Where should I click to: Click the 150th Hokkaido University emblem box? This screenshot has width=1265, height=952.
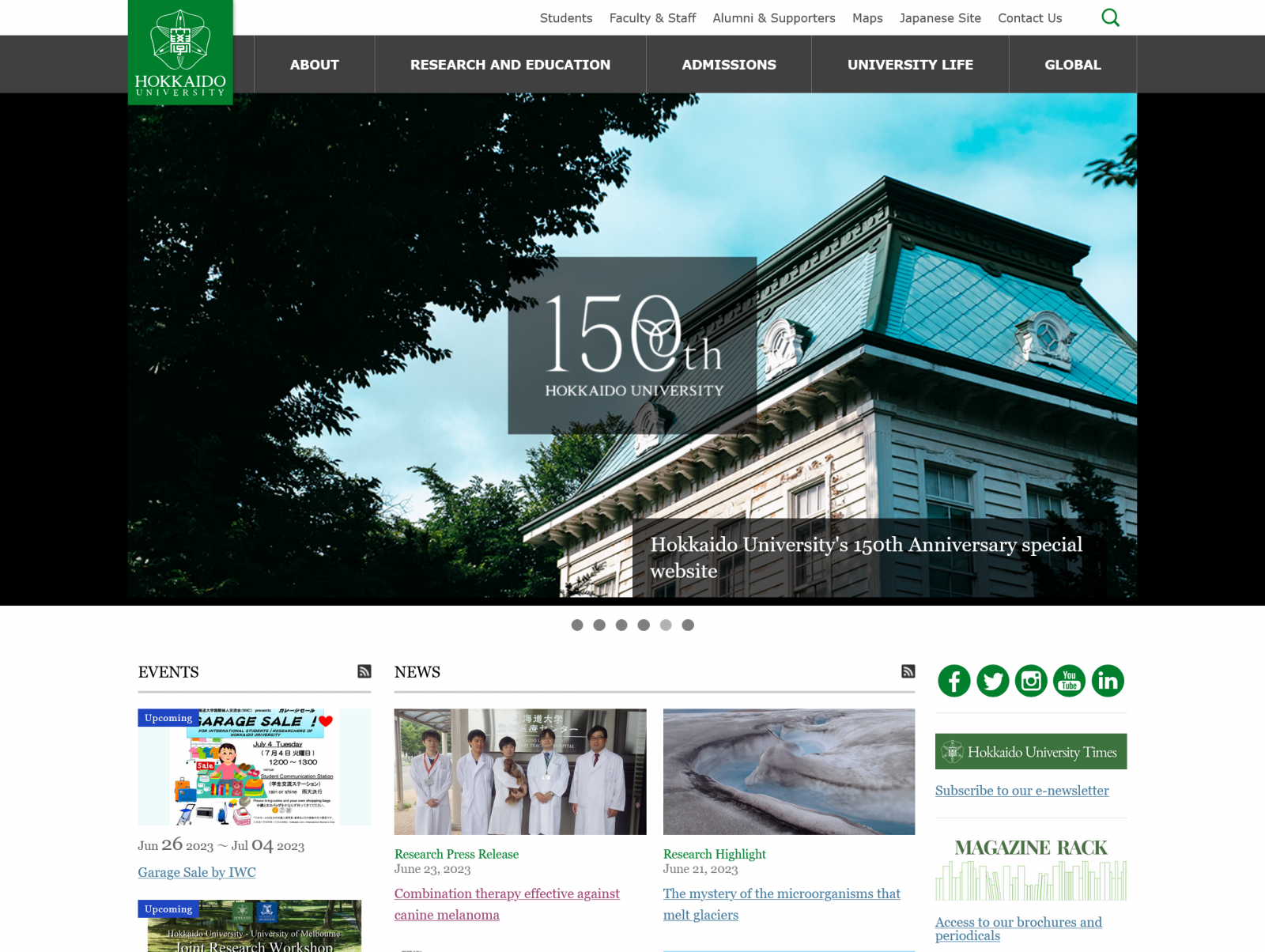[x=632, y=346]
